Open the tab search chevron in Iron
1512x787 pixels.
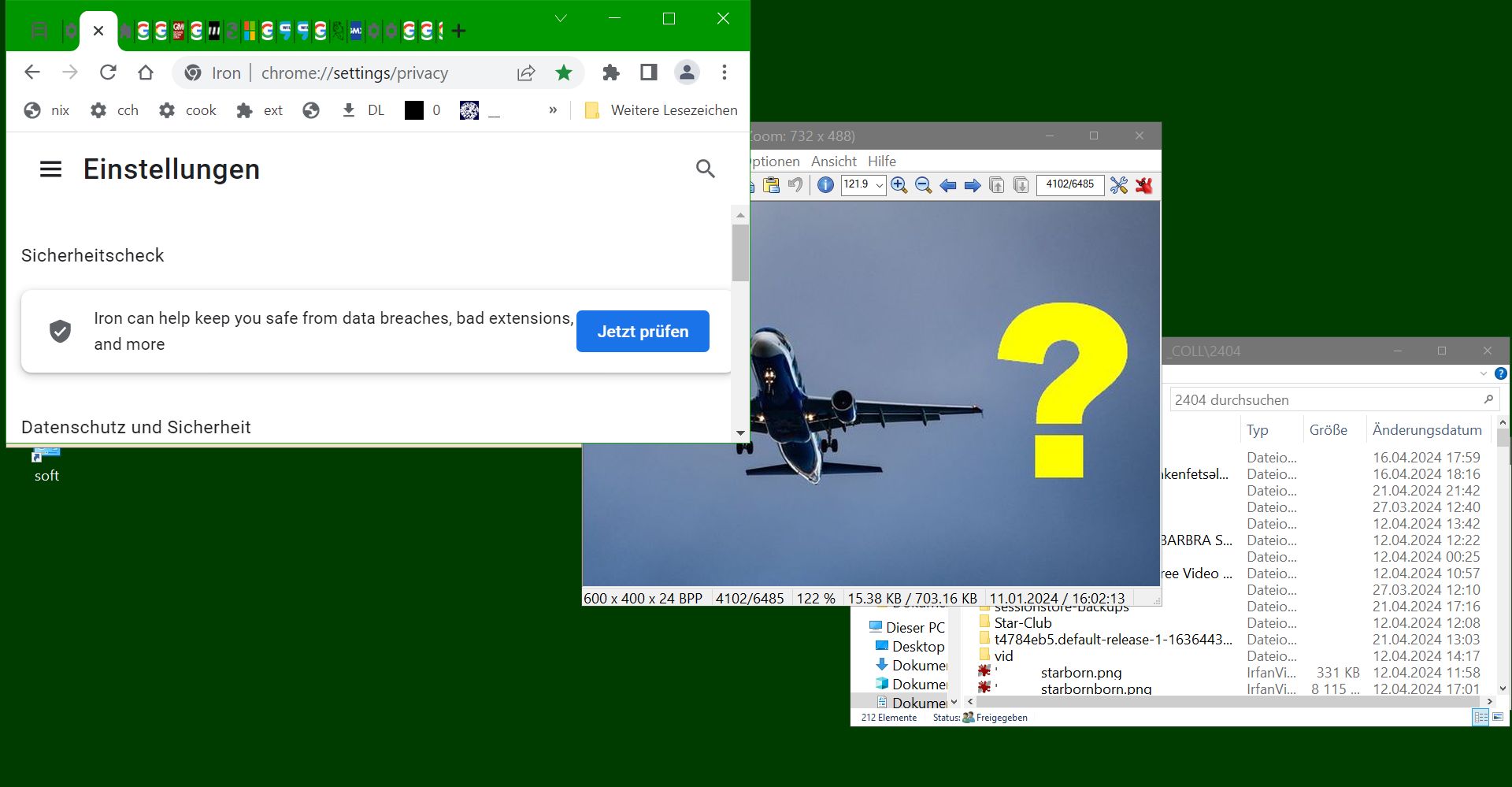click(561, 18)
